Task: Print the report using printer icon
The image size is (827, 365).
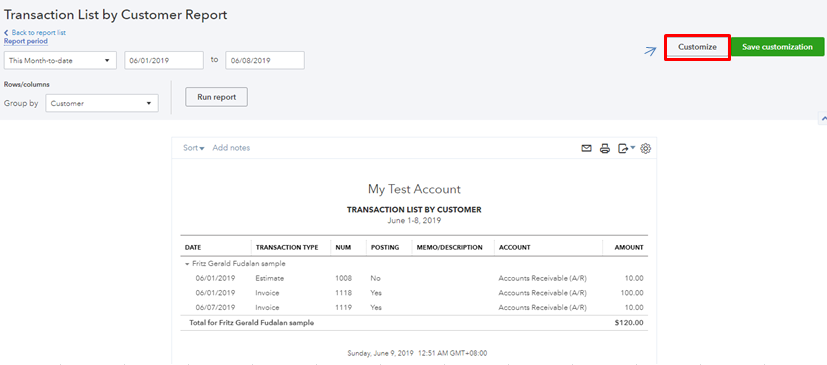Action: (x=605, y=149)
